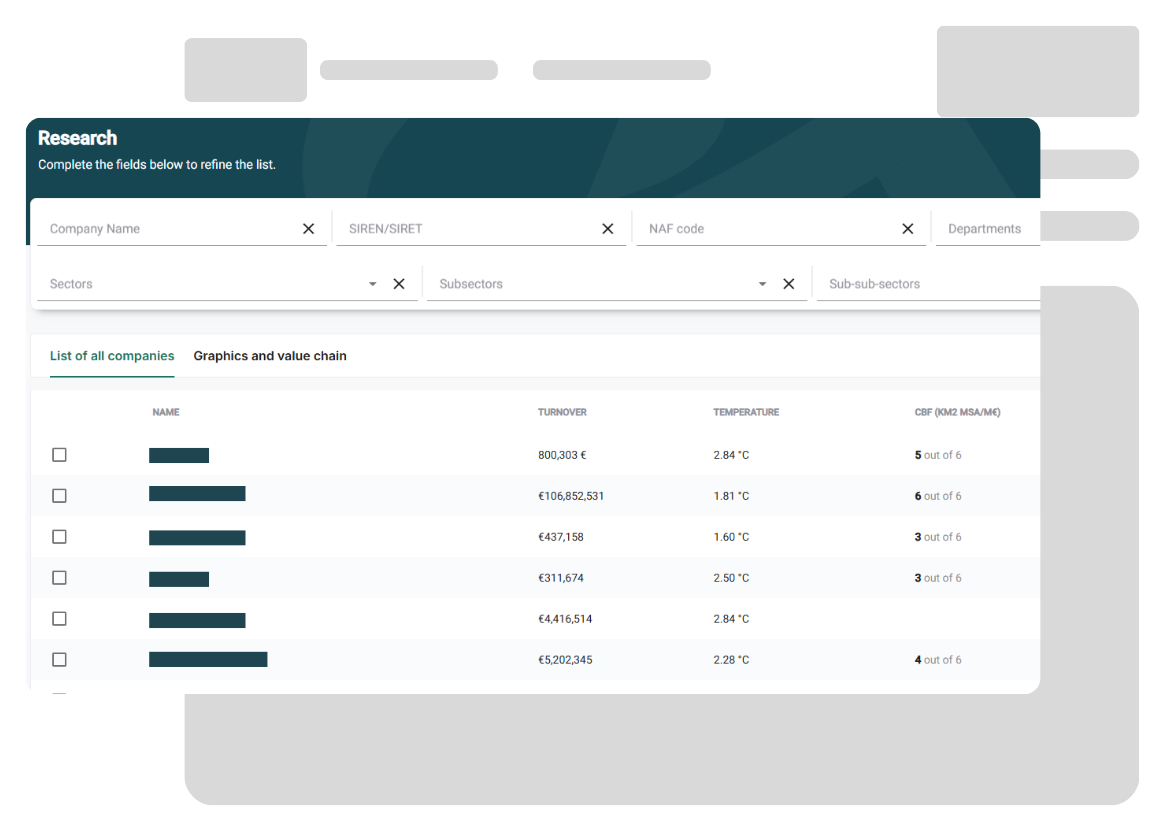Switch to List of all companies tab
The image size is (1163, 836).
coord(112,356)
